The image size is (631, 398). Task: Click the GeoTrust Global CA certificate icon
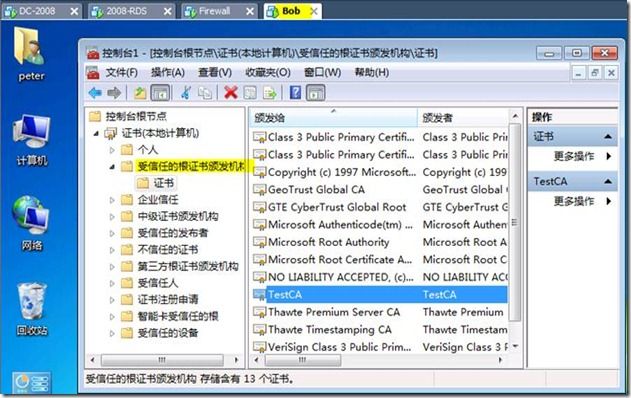[260, 190]
